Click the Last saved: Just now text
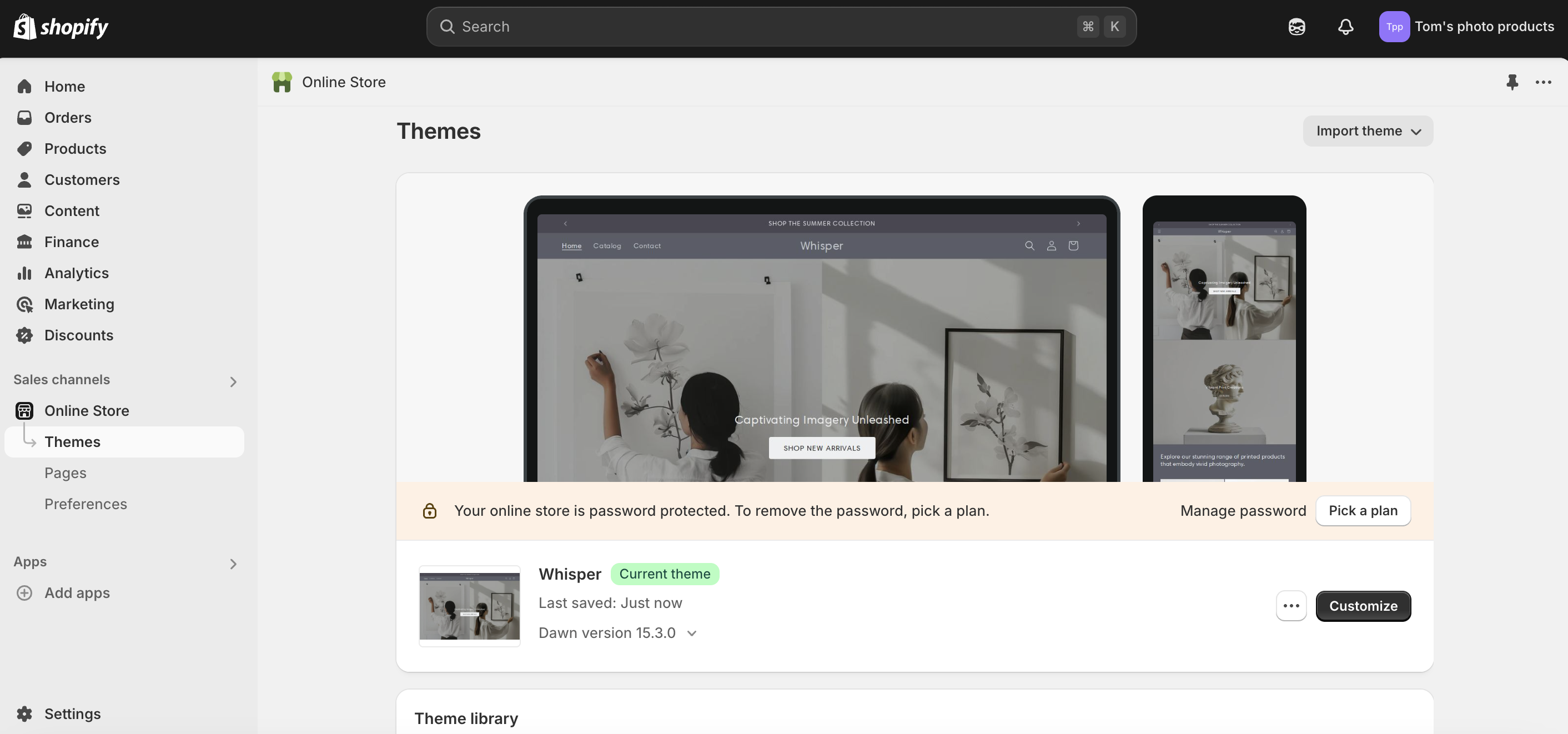The height and width of the screenshot is (734, 1568). point(610,602)
